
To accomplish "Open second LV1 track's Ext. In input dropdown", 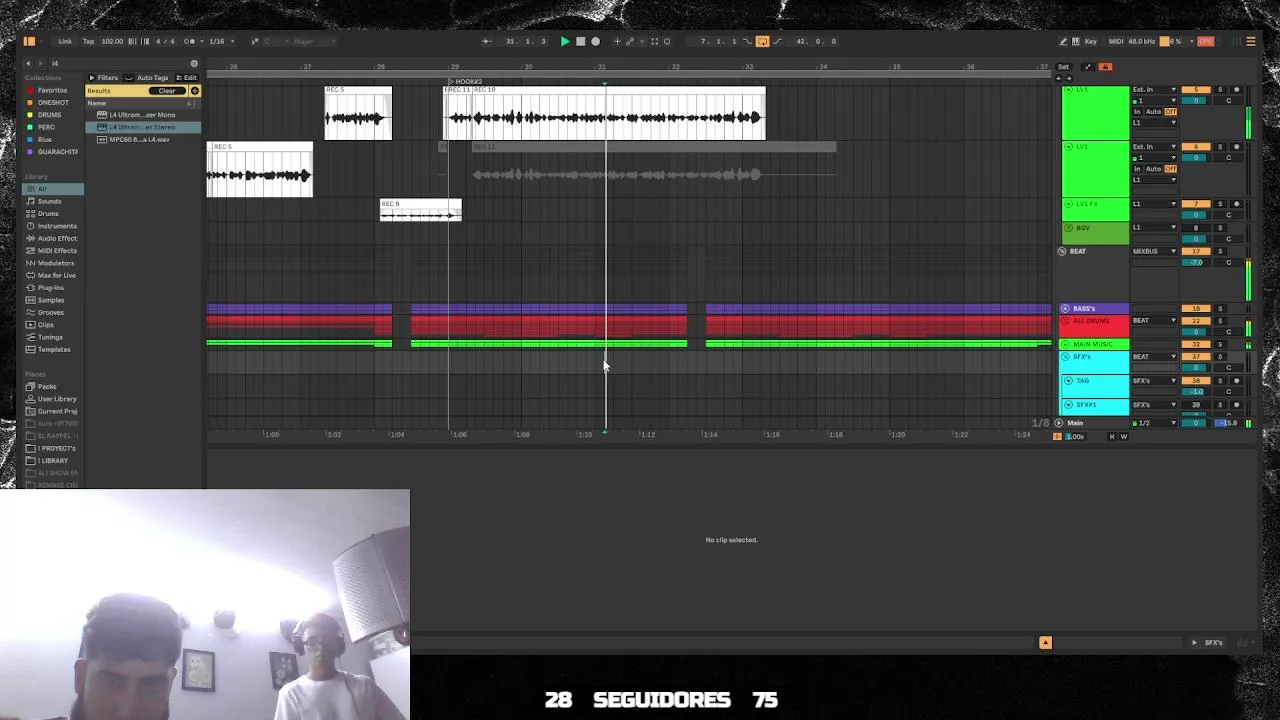I will point(1155,147).
